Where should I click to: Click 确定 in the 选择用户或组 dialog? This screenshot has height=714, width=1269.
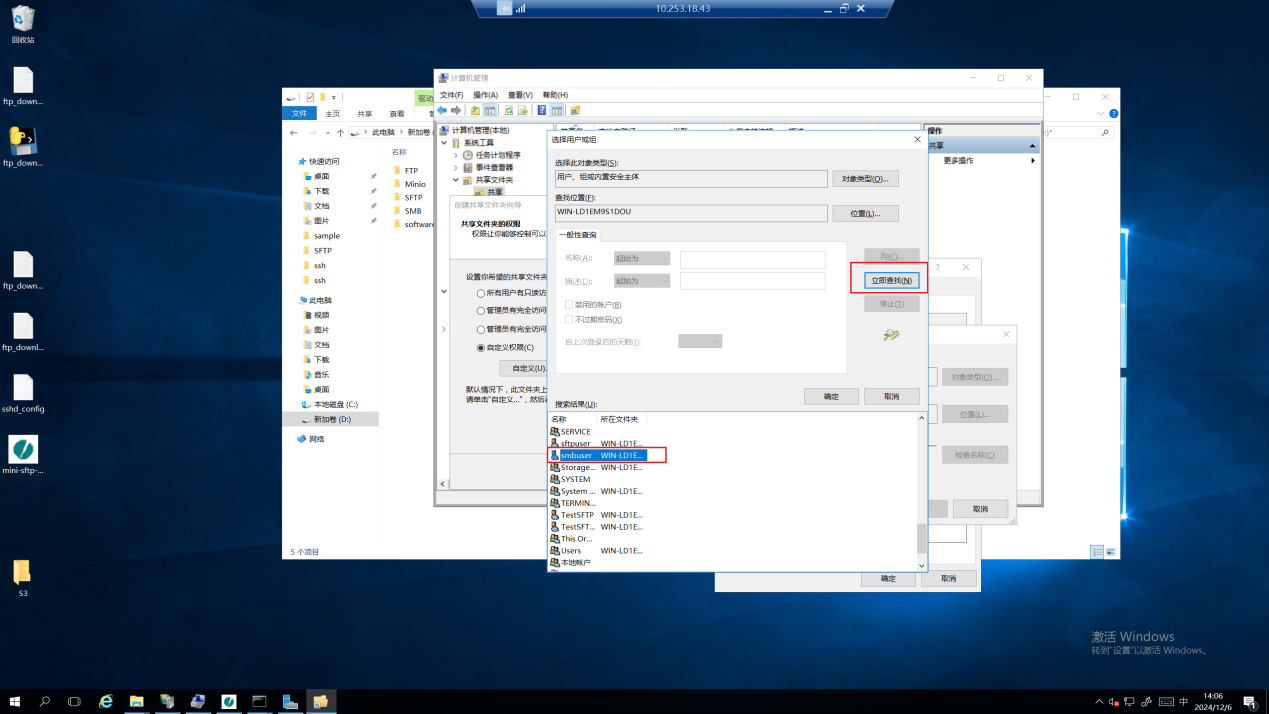(832, 397)
